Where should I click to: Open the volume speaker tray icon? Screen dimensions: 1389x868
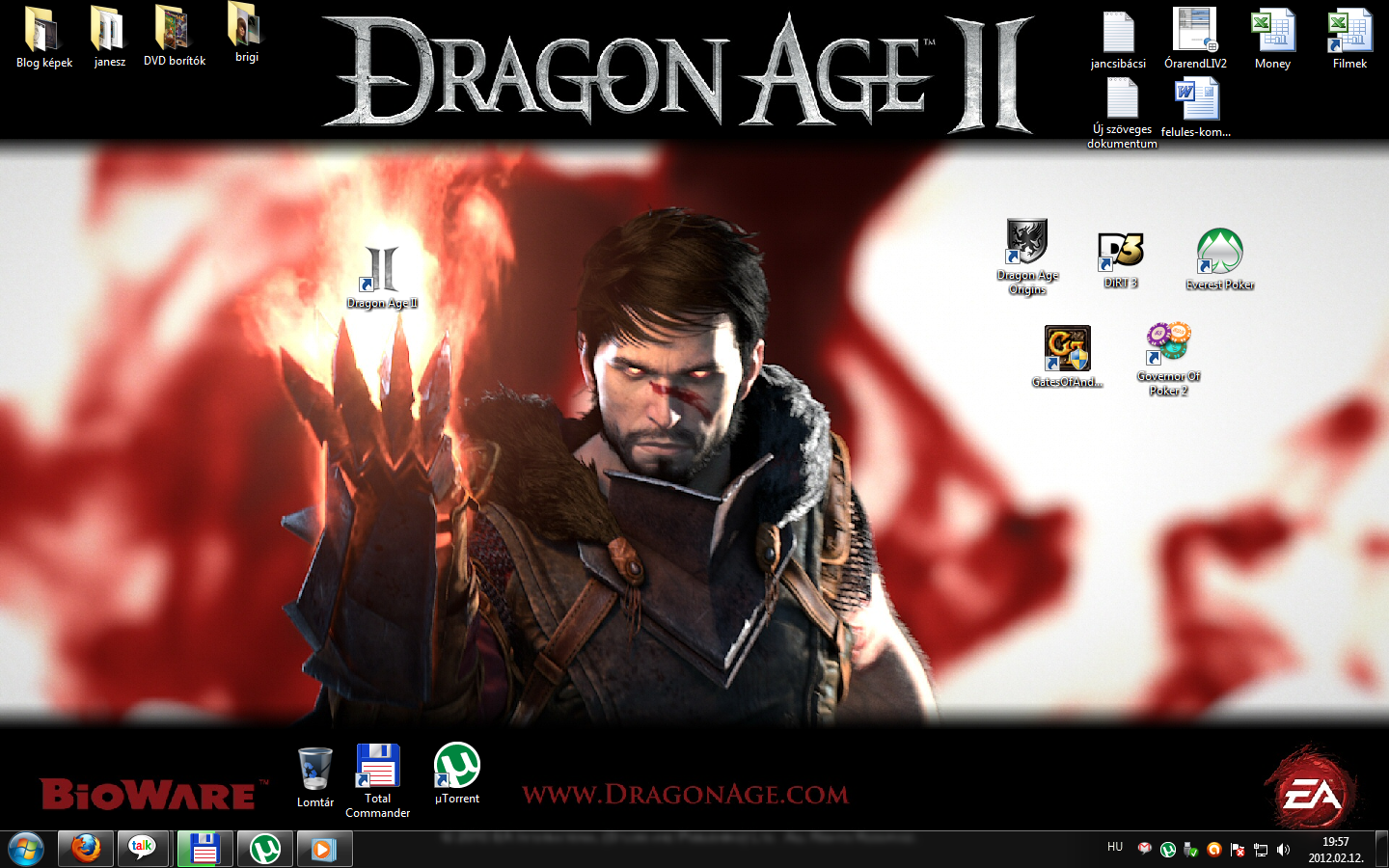coord(1283,850)
